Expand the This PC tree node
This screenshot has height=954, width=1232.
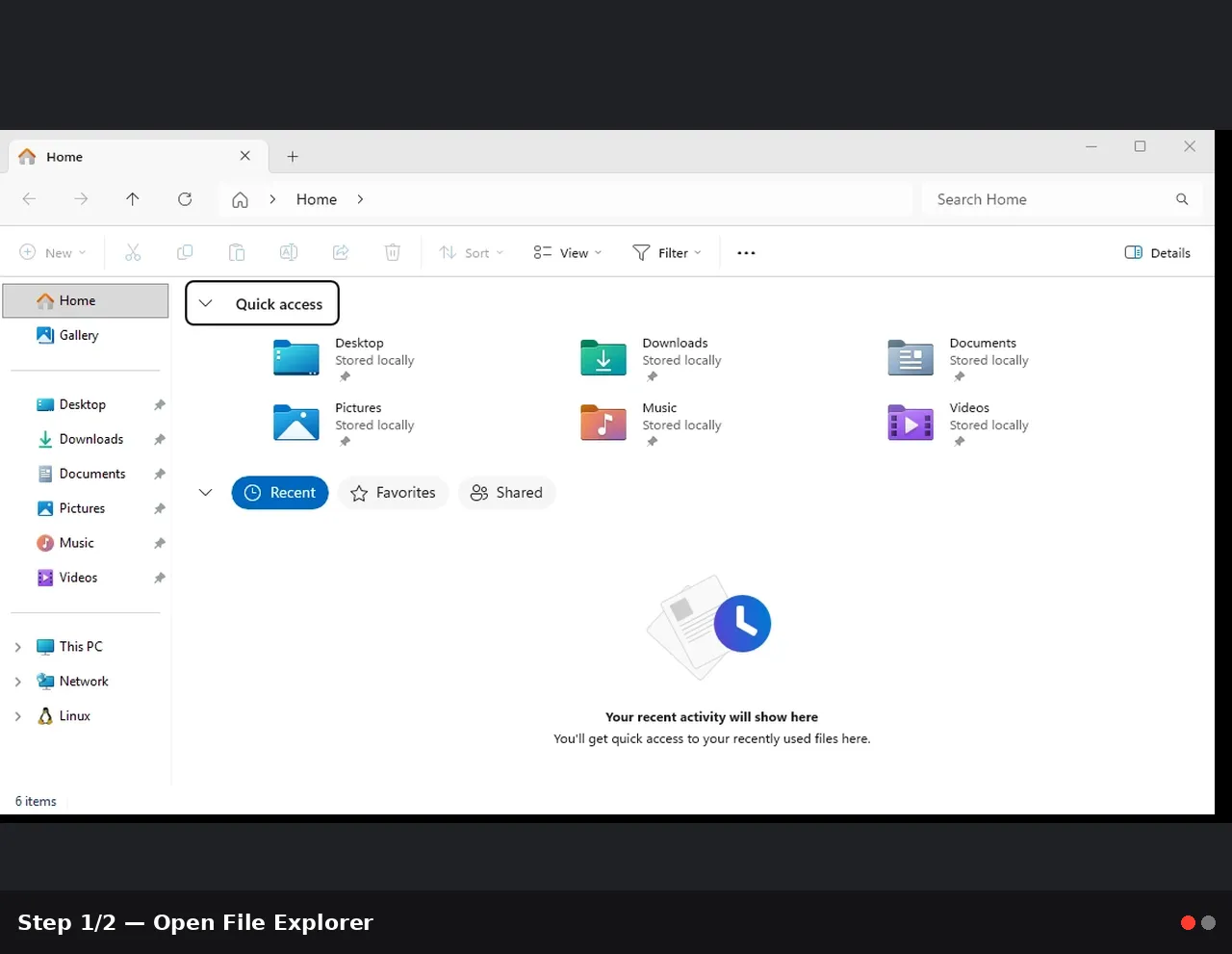point(17,647)
